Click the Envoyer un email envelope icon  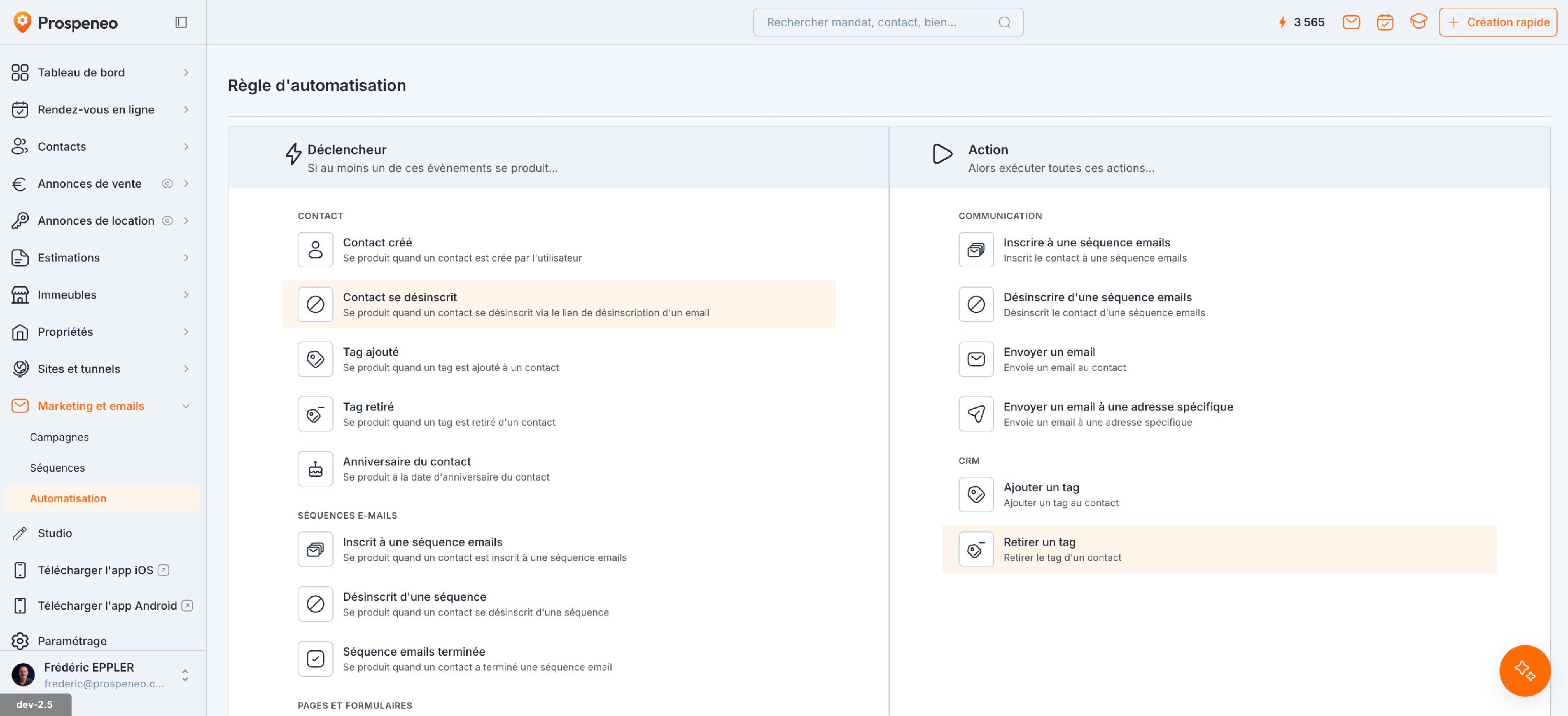tap(976, 359)
